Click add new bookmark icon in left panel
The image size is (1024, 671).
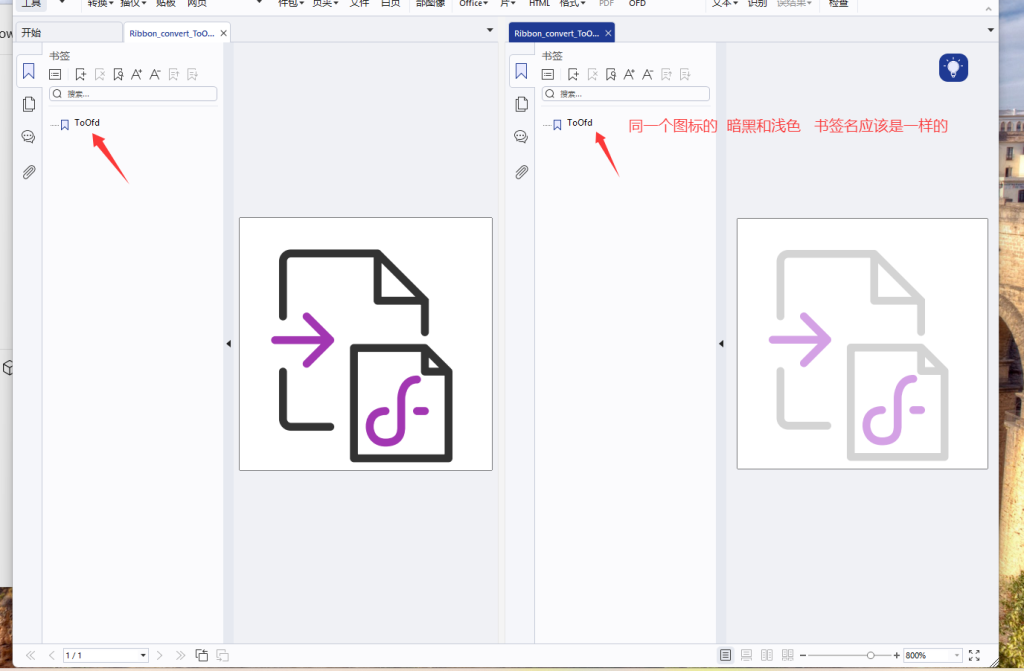pos(80,74)
